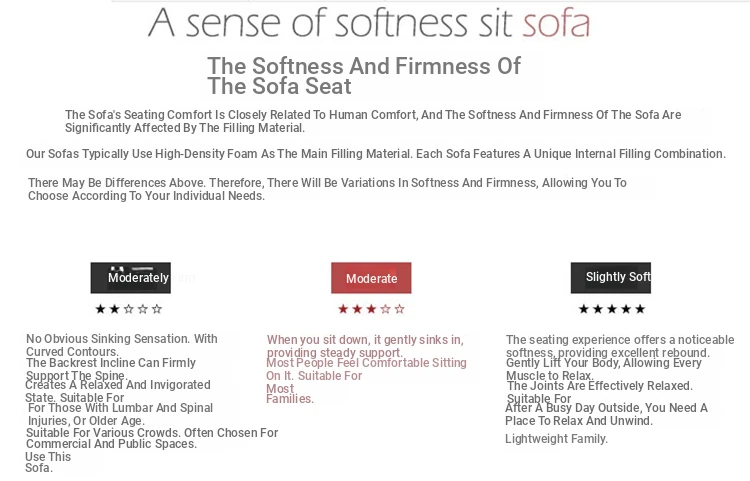Image resolution: width=750 pixels, height=481 pixels.
Task: Click last empty star under Moderately badge
Action: pos(157,309)
